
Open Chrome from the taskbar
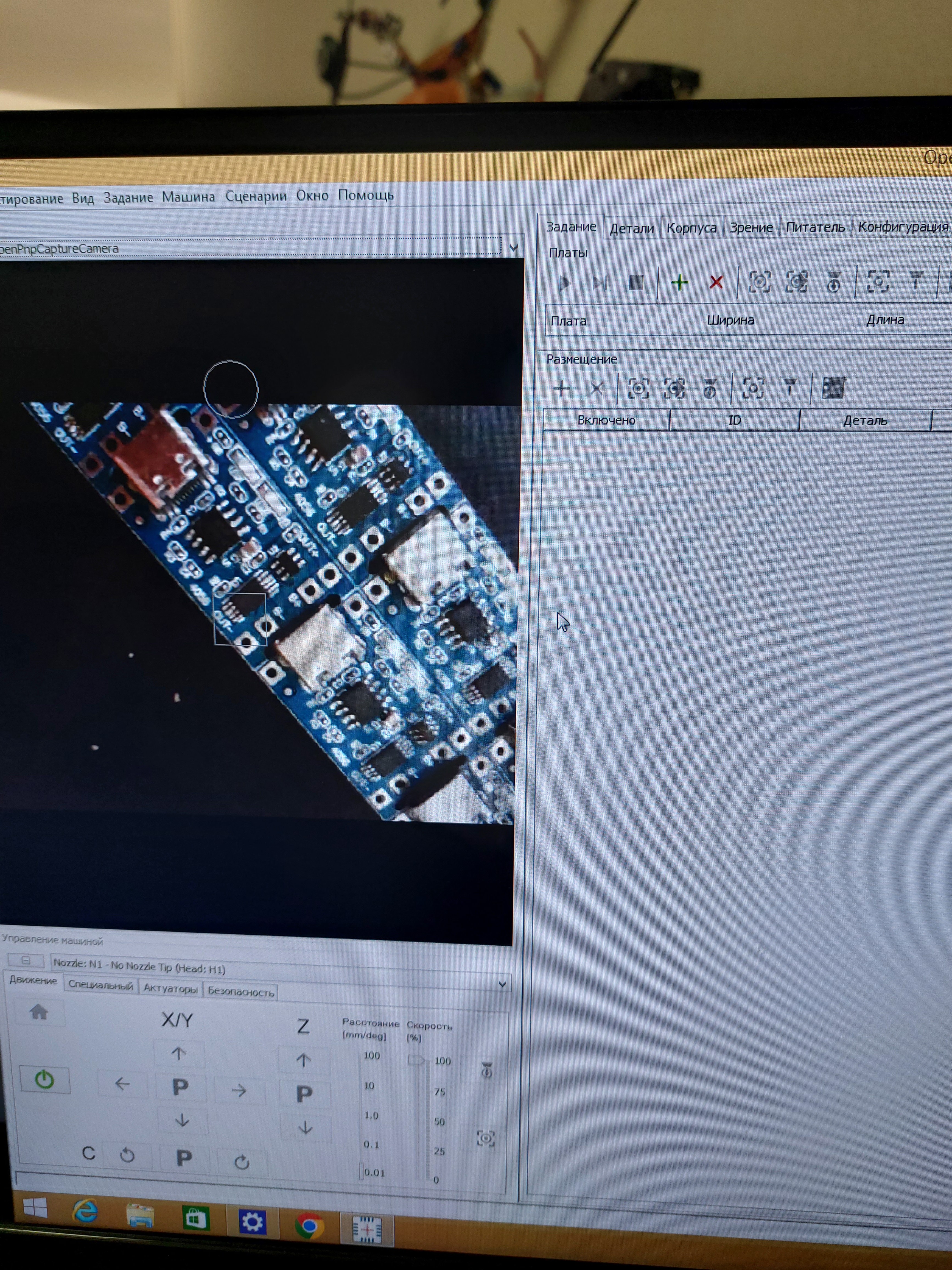[309, 1225]
